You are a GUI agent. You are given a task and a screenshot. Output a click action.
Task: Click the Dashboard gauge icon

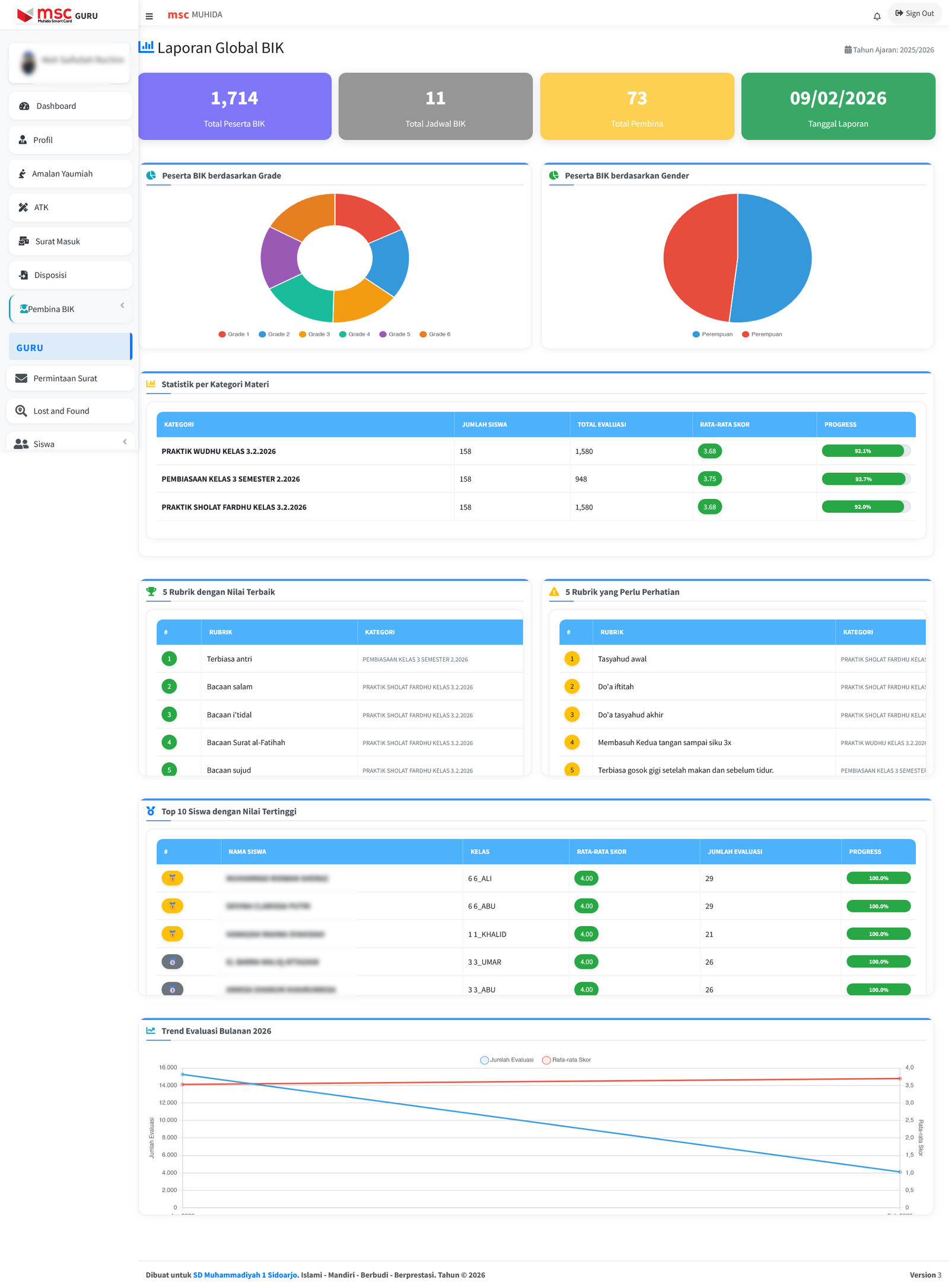tap(24, 106)
